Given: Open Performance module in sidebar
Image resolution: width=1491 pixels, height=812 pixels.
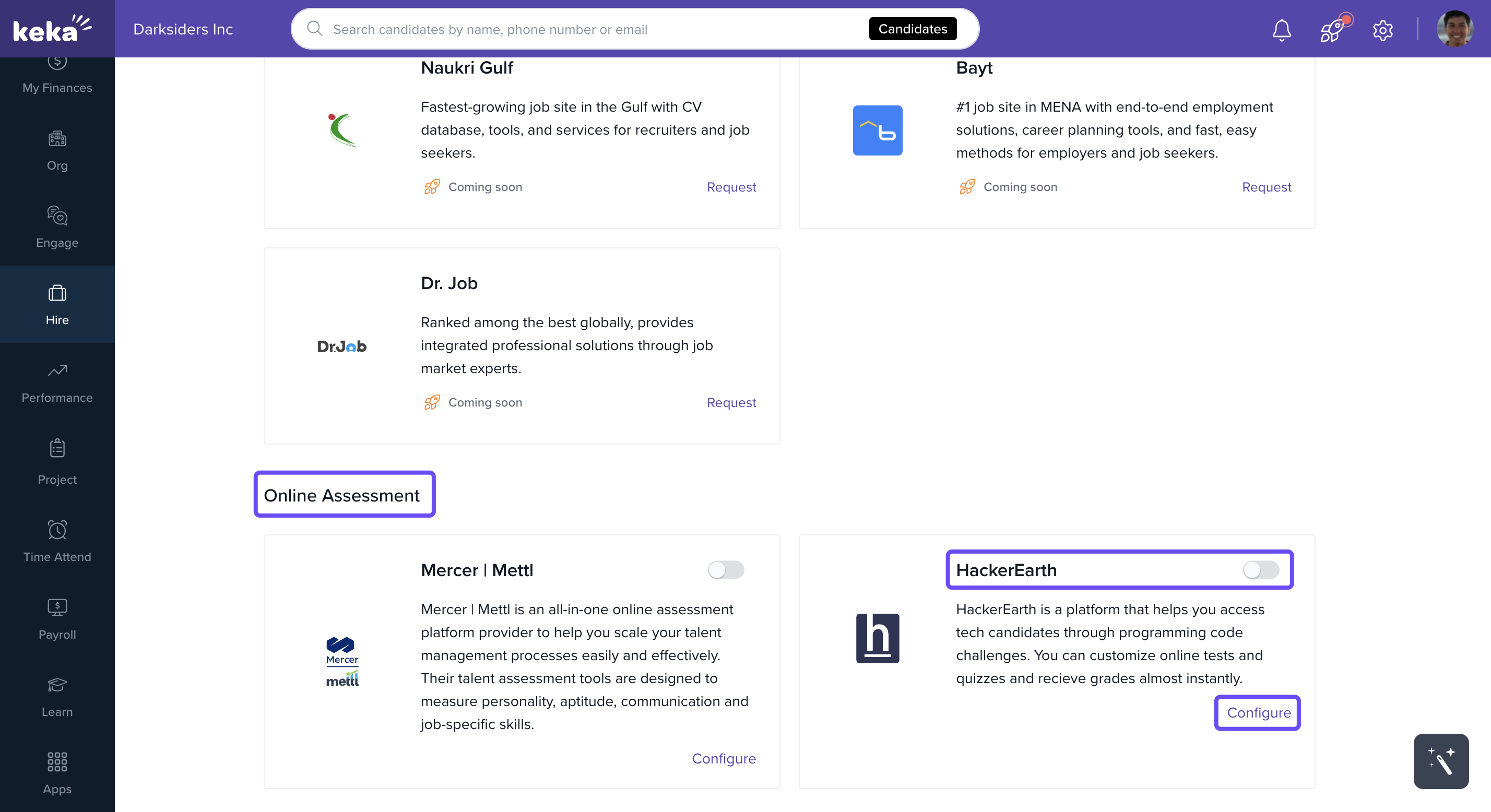Looking at the screenshot, I should 57,382.
